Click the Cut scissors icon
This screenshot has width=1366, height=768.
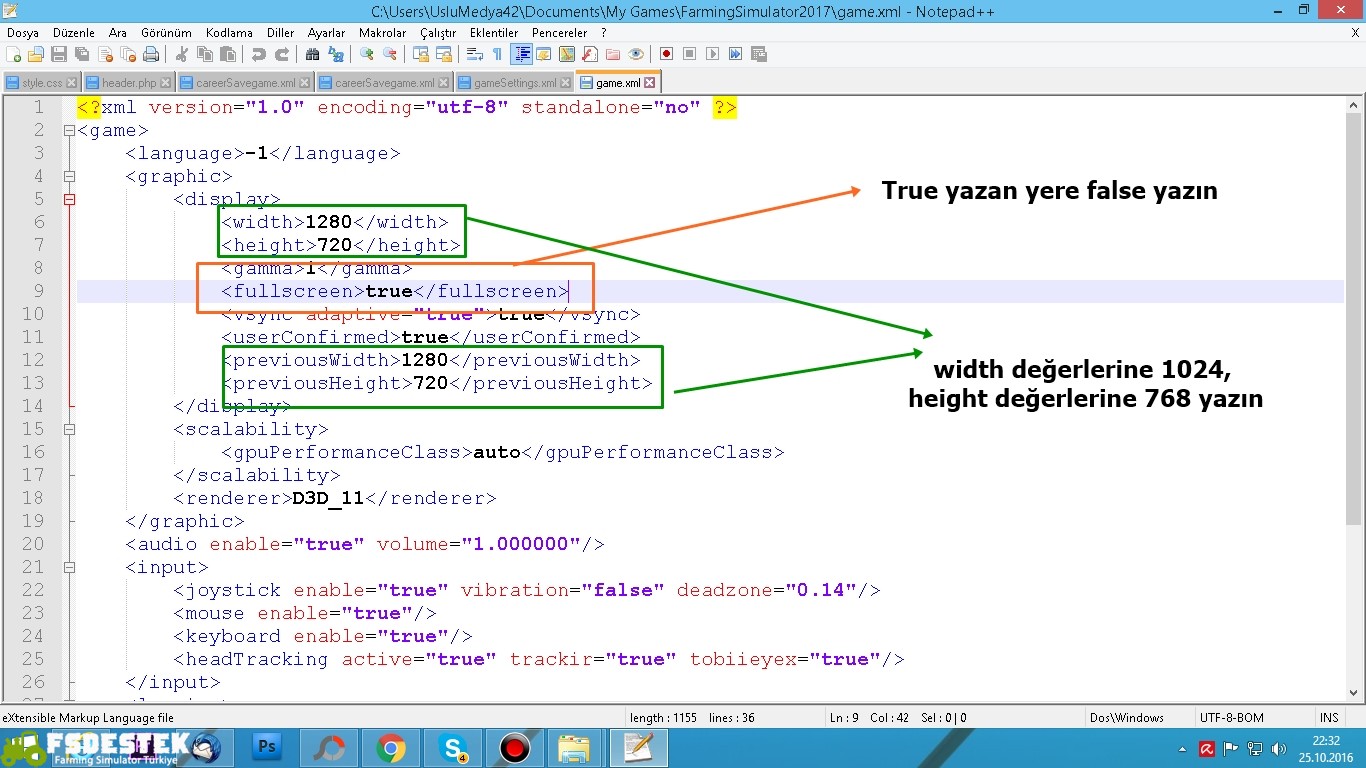pyautogui.click(x=182, y=54)
